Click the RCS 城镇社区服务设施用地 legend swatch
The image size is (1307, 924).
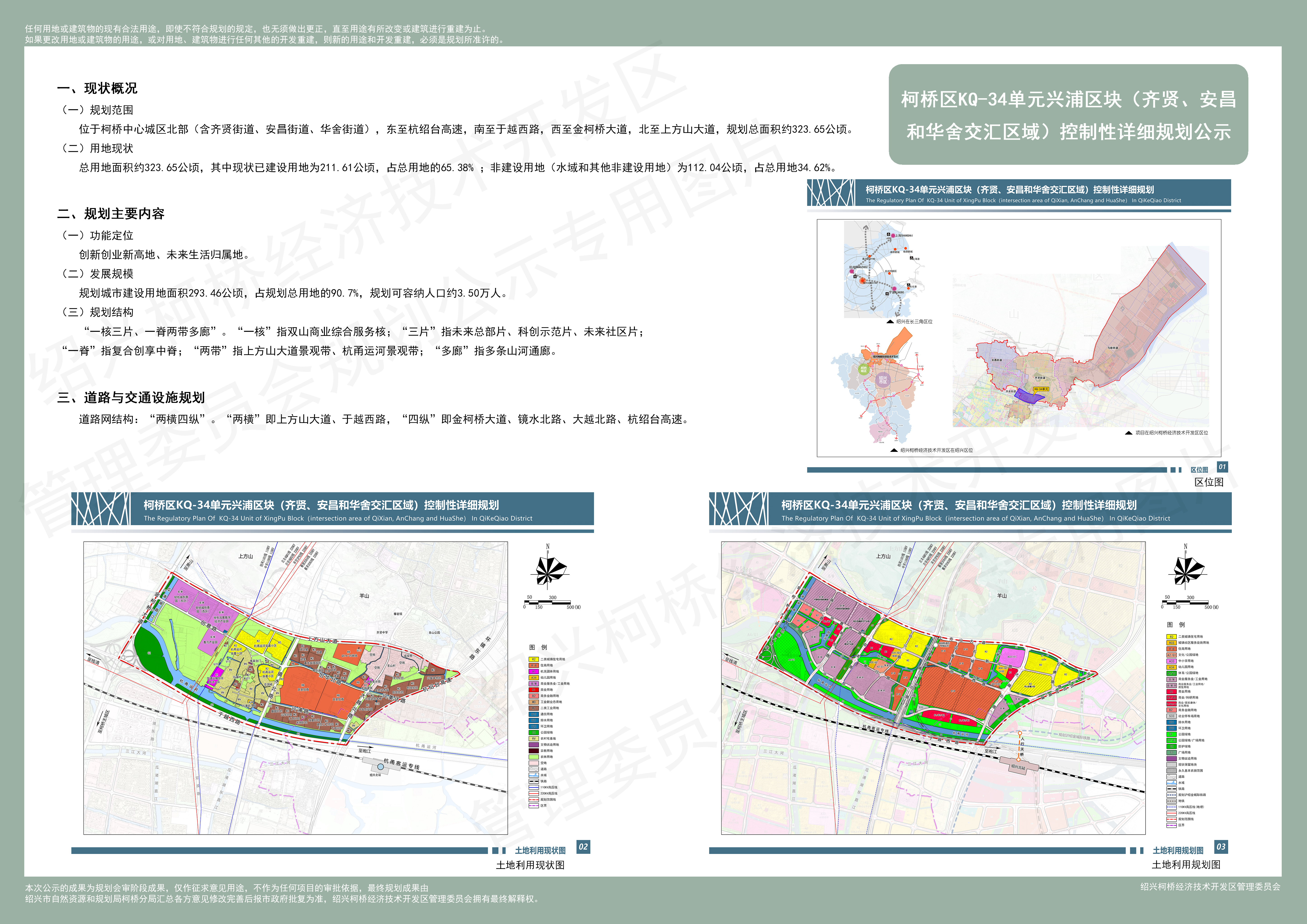[x=1172, y=643]
